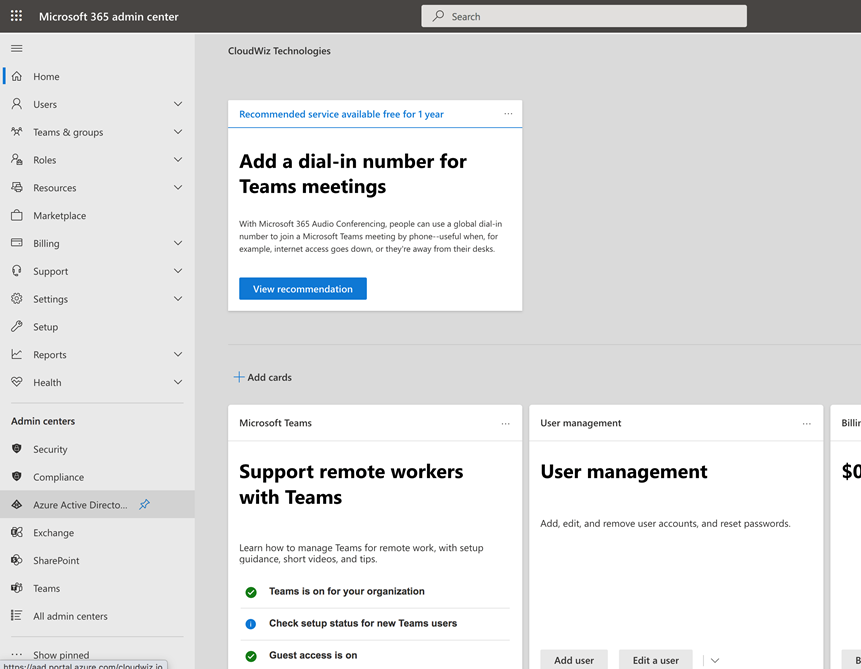
Task: Open the Security admin center icon
Action: coord(16,449)
